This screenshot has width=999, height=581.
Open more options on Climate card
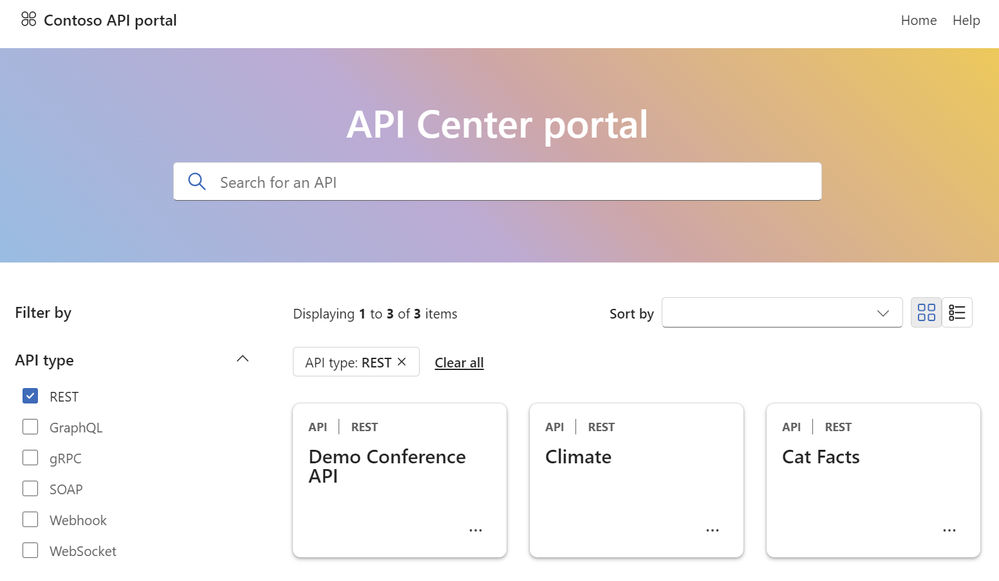coord(712,530)
